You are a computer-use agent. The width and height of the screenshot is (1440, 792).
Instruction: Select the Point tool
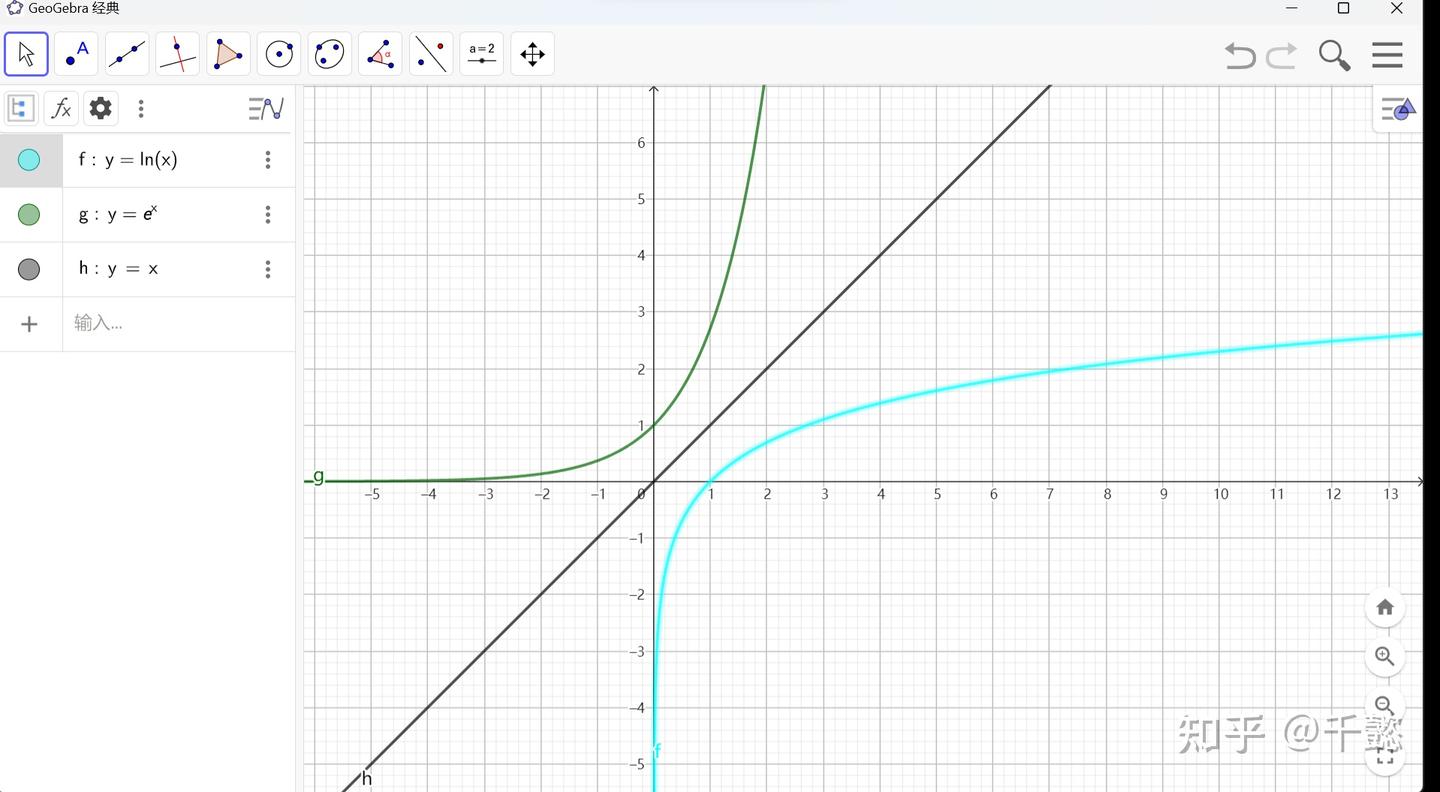tap(76, 54)
